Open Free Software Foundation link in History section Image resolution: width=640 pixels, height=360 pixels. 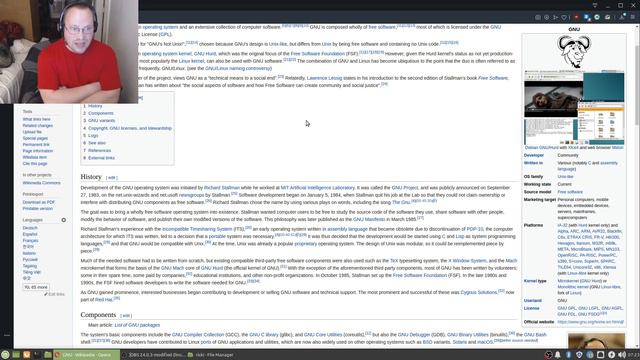tap(420, 276)
